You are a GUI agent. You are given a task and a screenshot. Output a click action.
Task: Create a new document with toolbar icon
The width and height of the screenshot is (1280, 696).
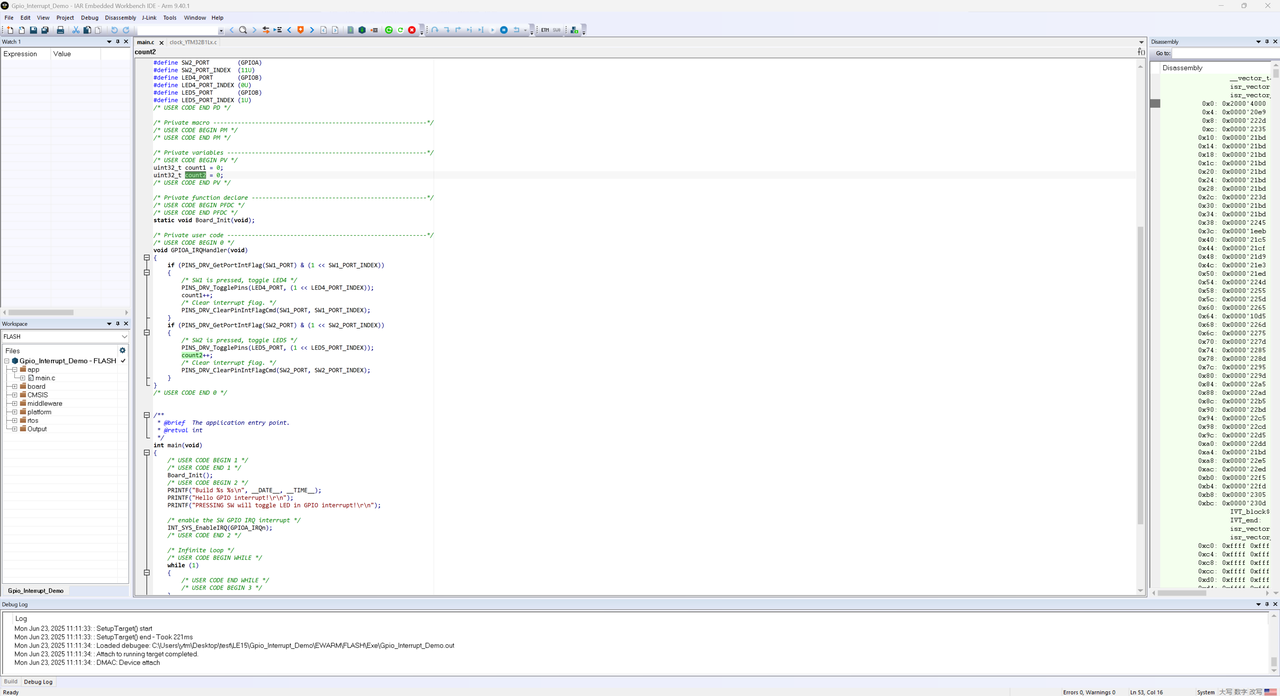[10, 30]
